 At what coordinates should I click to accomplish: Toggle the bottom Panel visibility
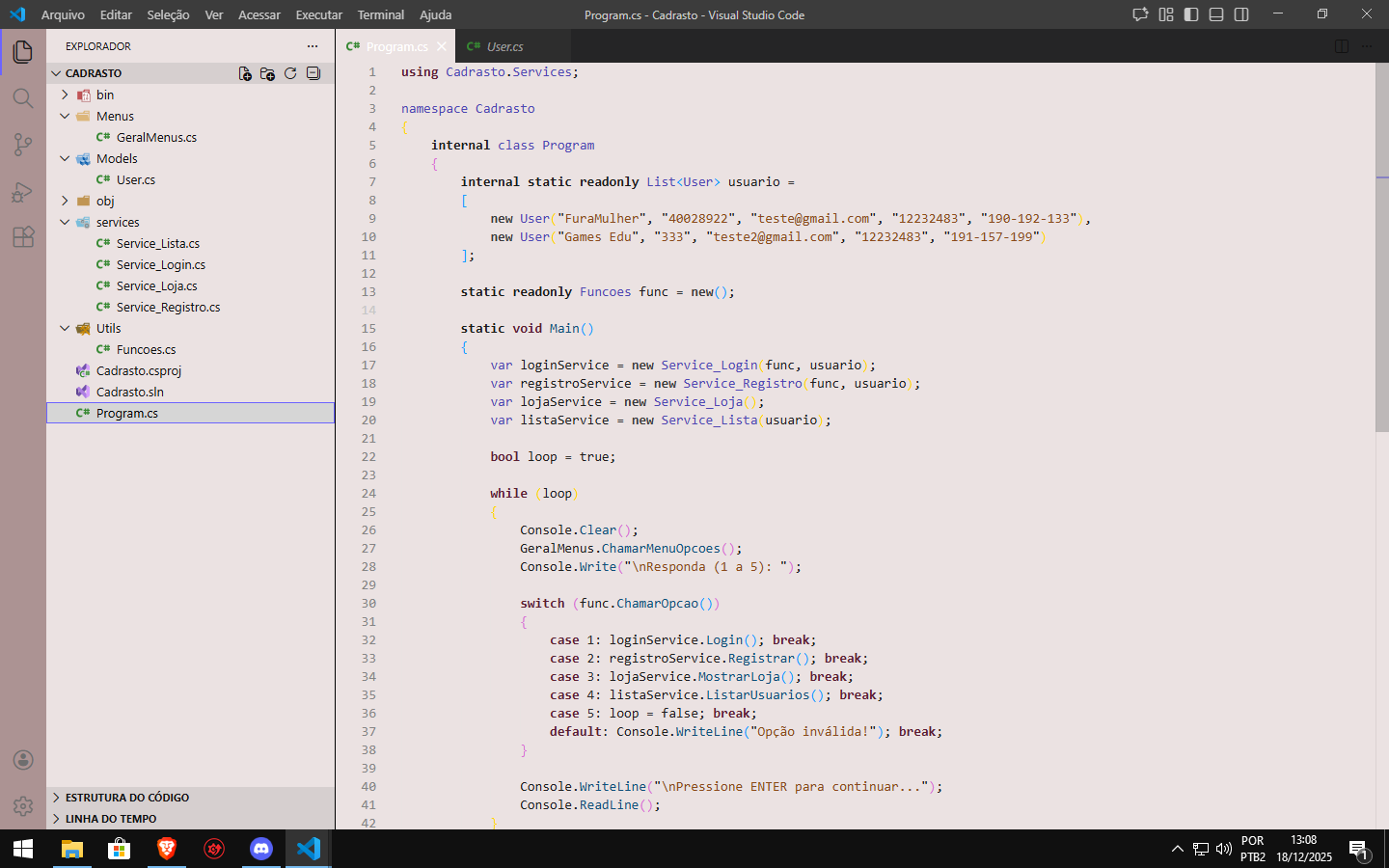click(1216, 14)
